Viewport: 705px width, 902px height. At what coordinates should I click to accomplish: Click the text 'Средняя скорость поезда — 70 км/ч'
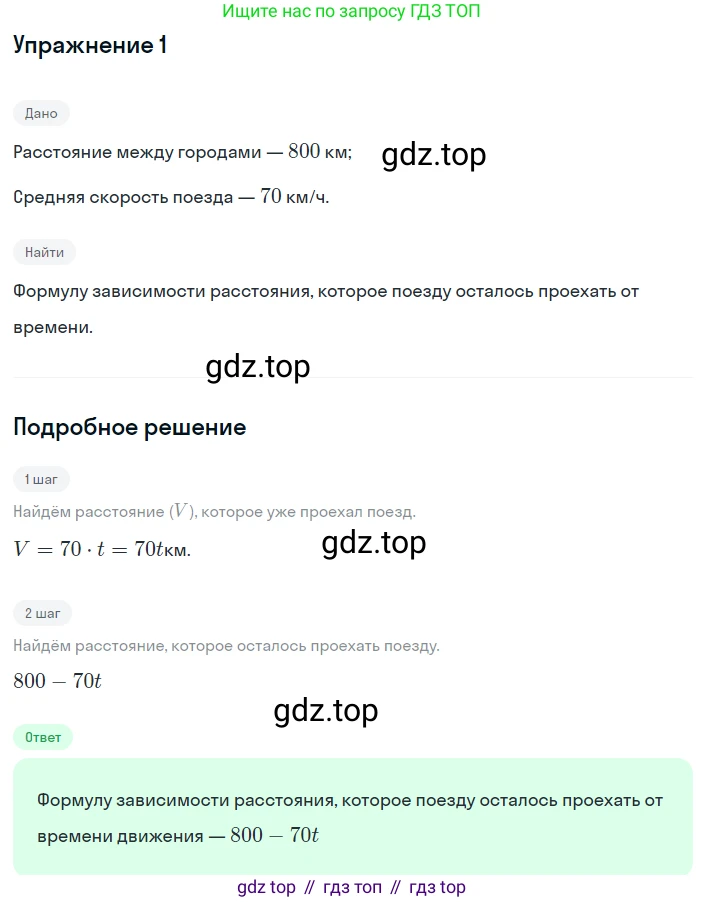(171, 197)
